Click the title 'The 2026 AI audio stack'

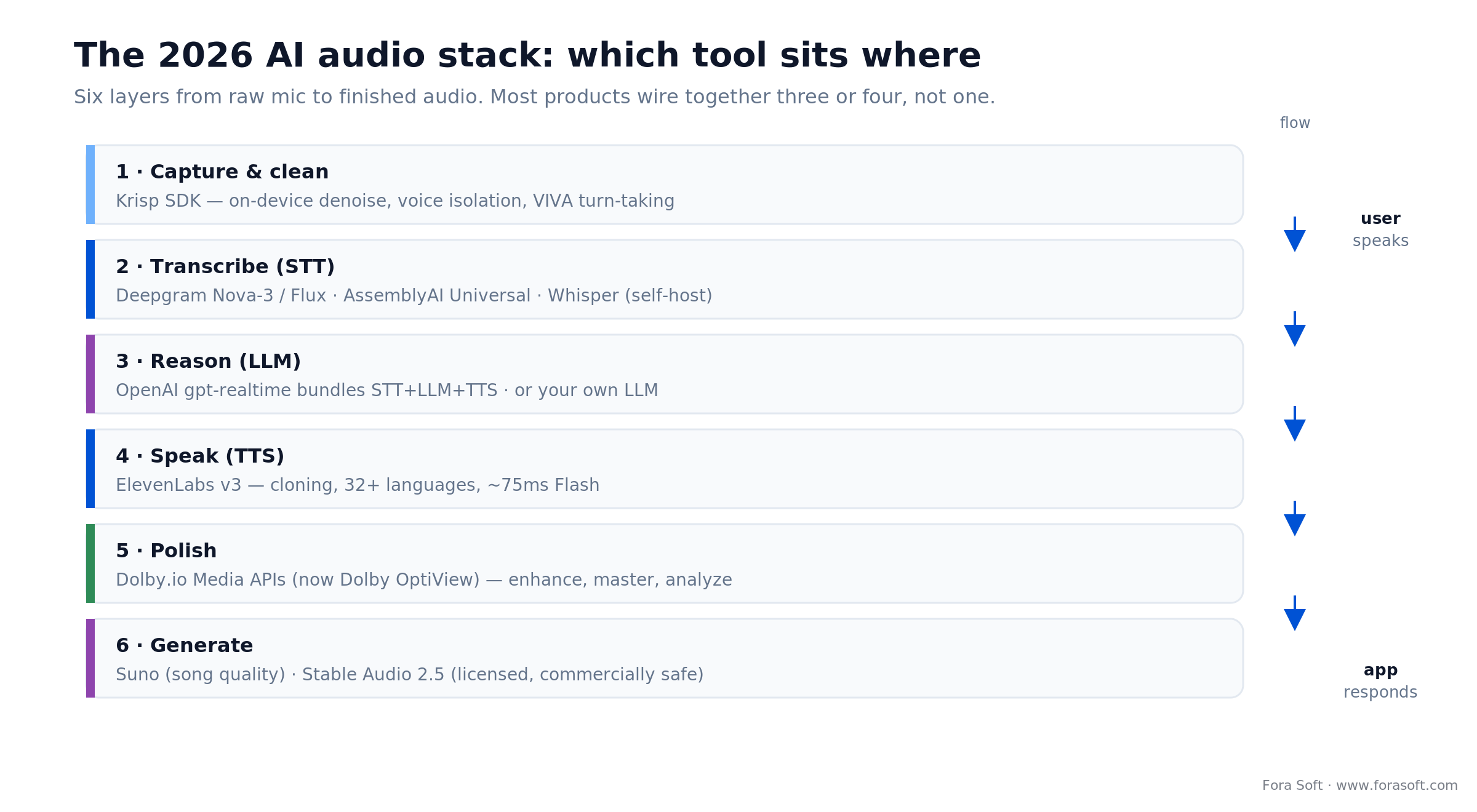pos(527,56)
